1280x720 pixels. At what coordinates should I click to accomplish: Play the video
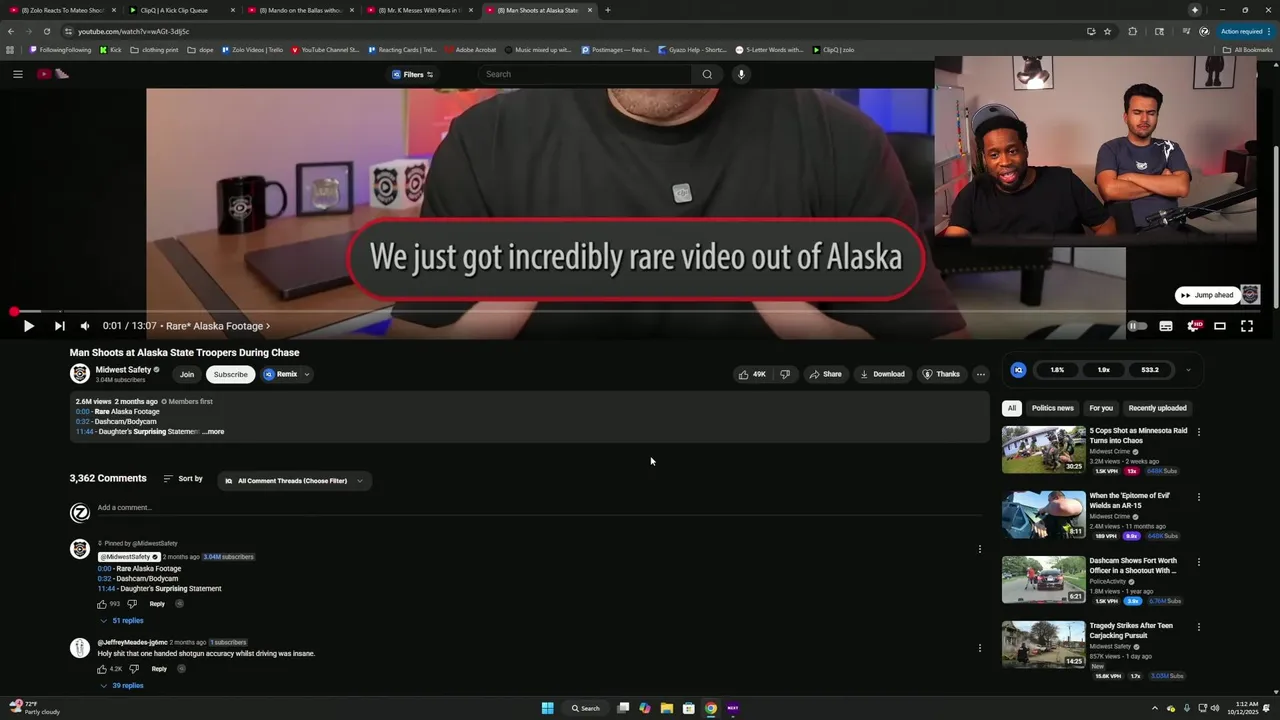click(28, 326)
